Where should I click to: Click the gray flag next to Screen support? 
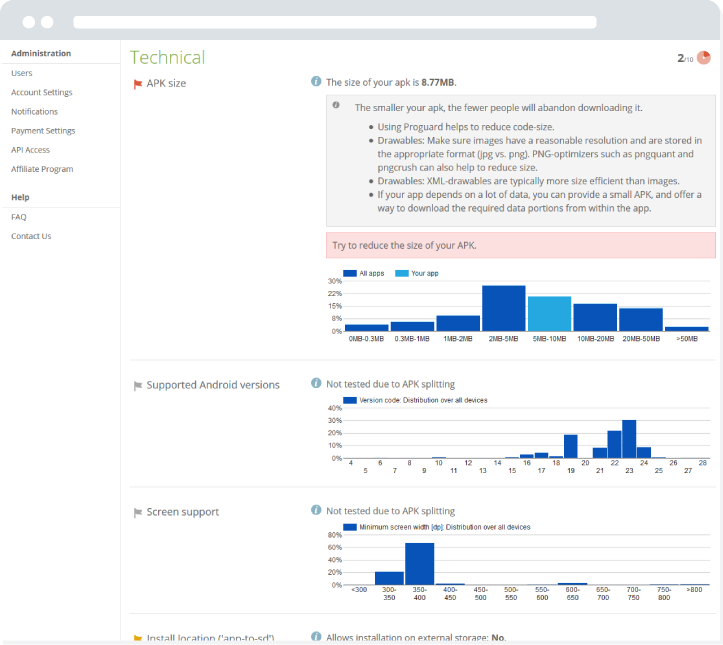138,513
